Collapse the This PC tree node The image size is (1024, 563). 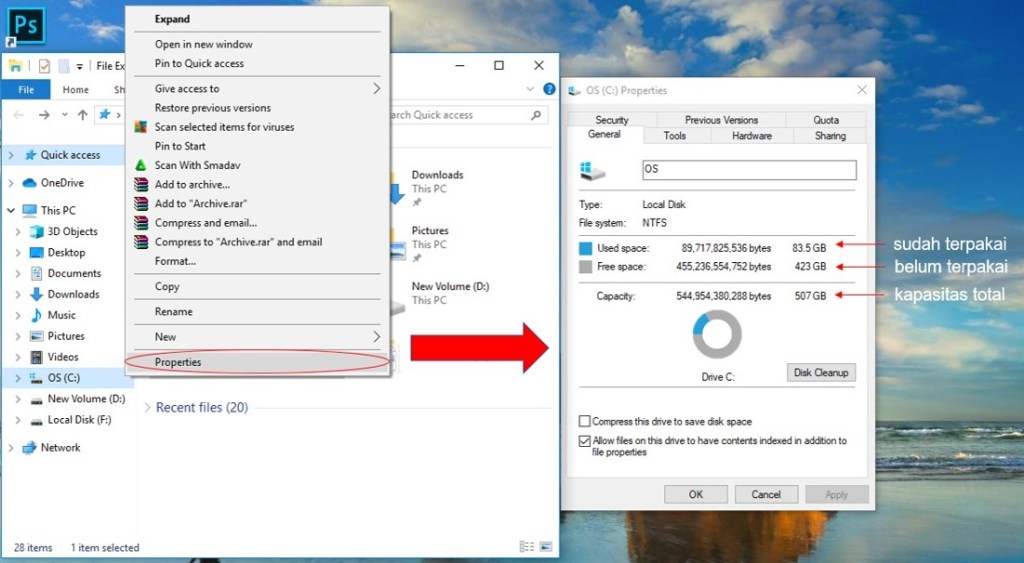[x=11, y=211]
